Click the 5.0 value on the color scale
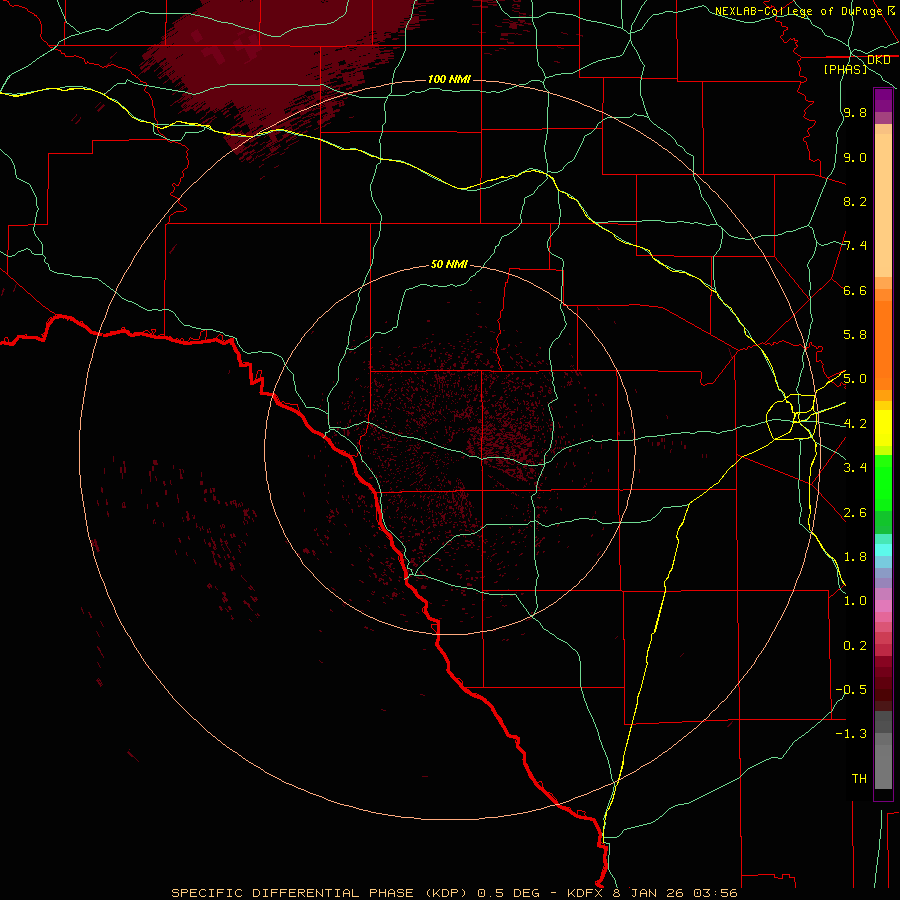The height and width of the screenshot is (900, 900). click(x=855, y=379)
